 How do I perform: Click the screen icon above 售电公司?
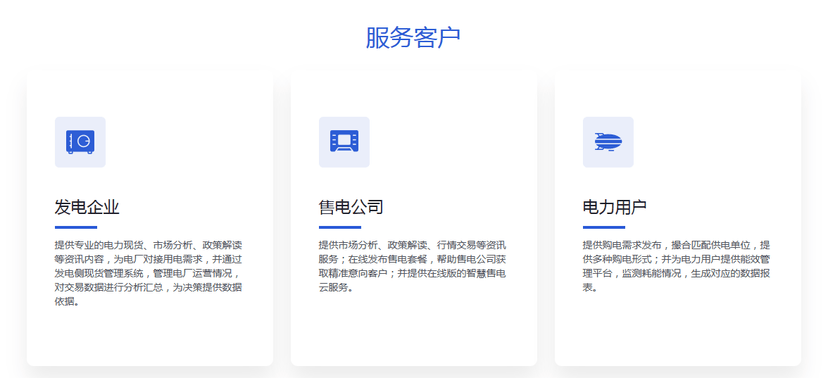click(344, 141)
